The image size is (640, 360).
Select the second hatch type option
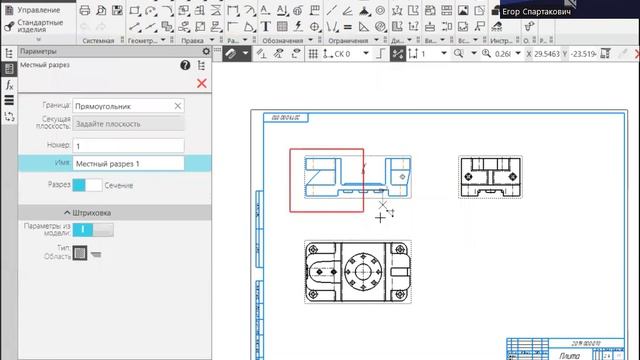[x=96, y=254]
